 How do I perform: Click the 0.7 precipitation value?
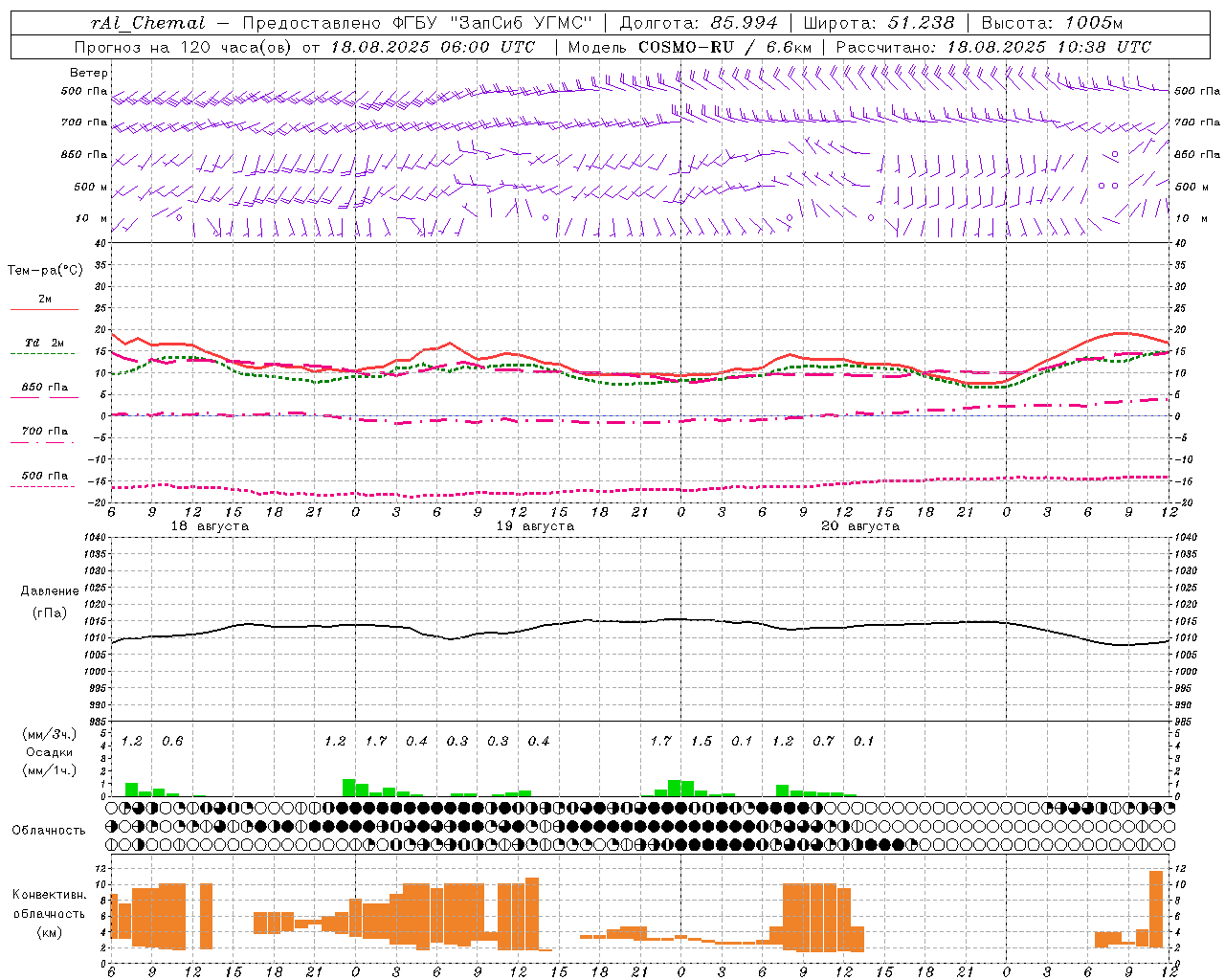[x=823, y=741]
